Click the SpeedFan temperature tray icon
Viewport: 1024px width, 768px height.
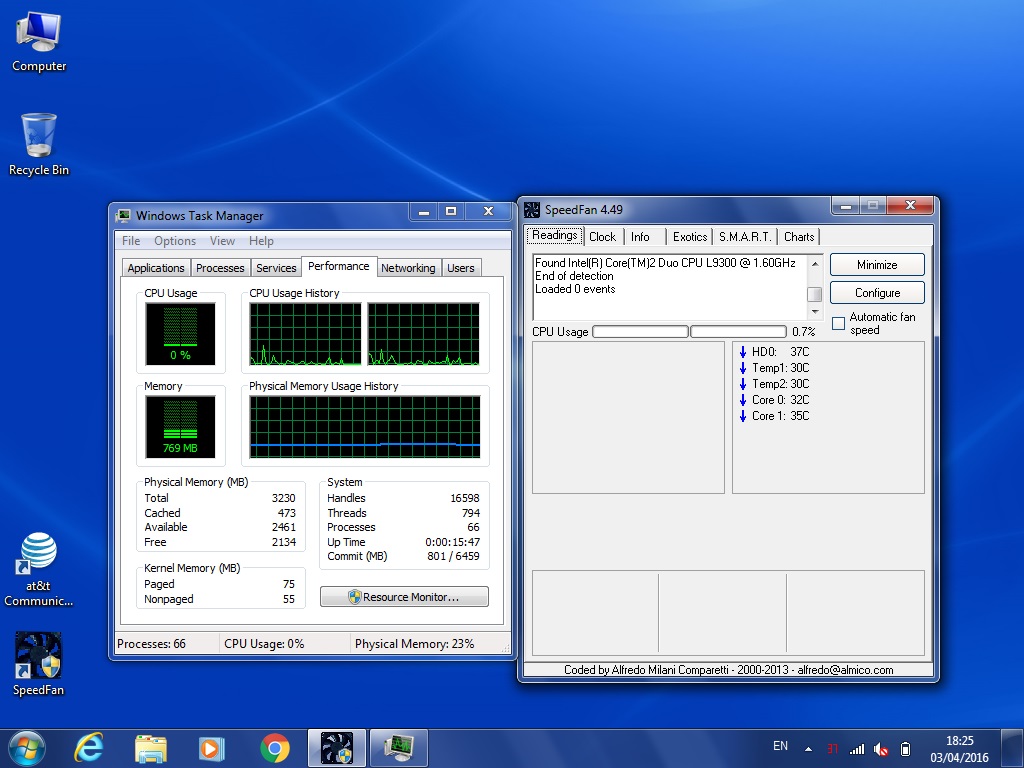(833, 749)
